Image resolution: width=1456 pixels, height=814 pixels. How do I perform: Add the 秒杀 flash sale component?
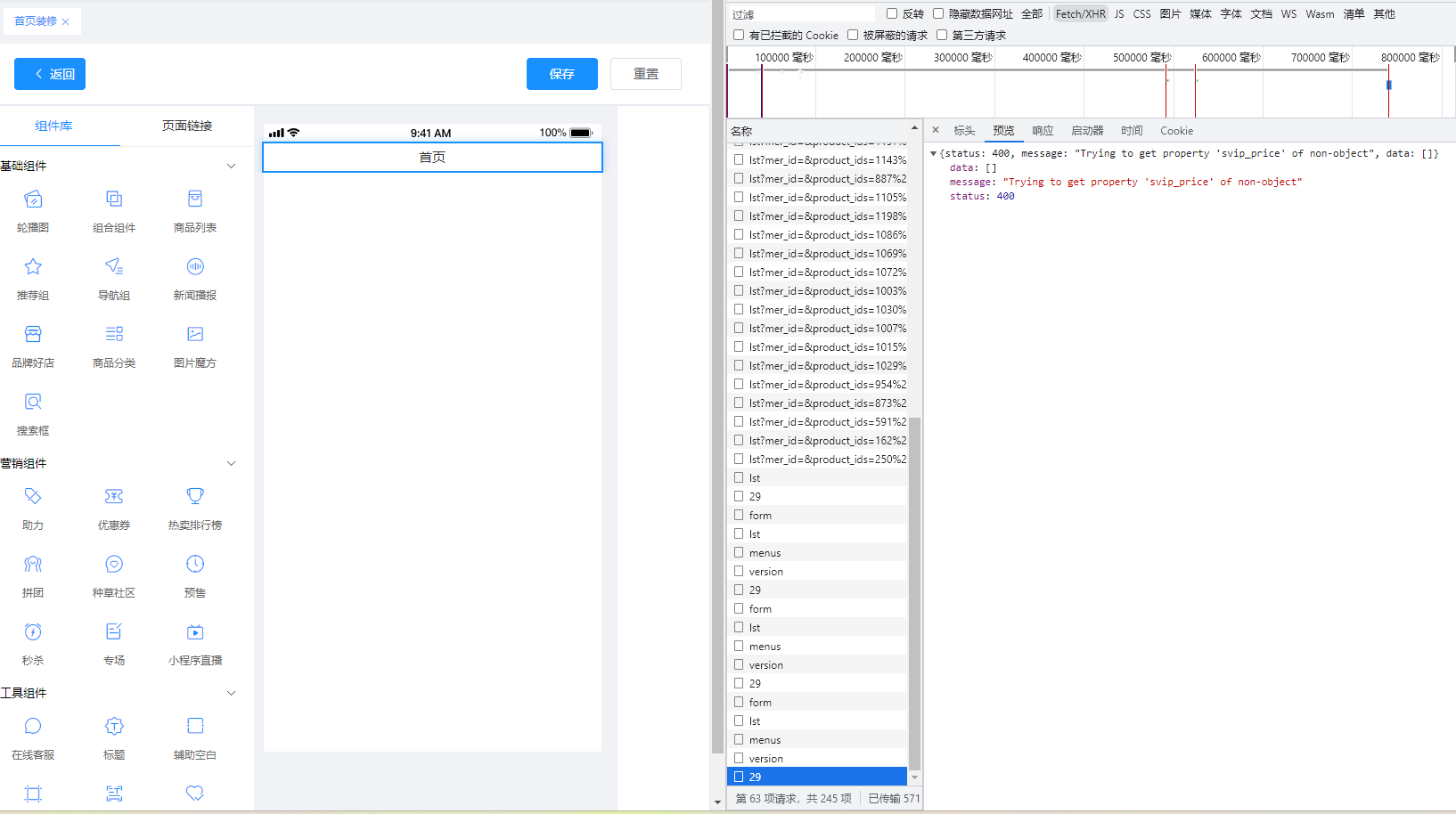(x=33, y=644)
